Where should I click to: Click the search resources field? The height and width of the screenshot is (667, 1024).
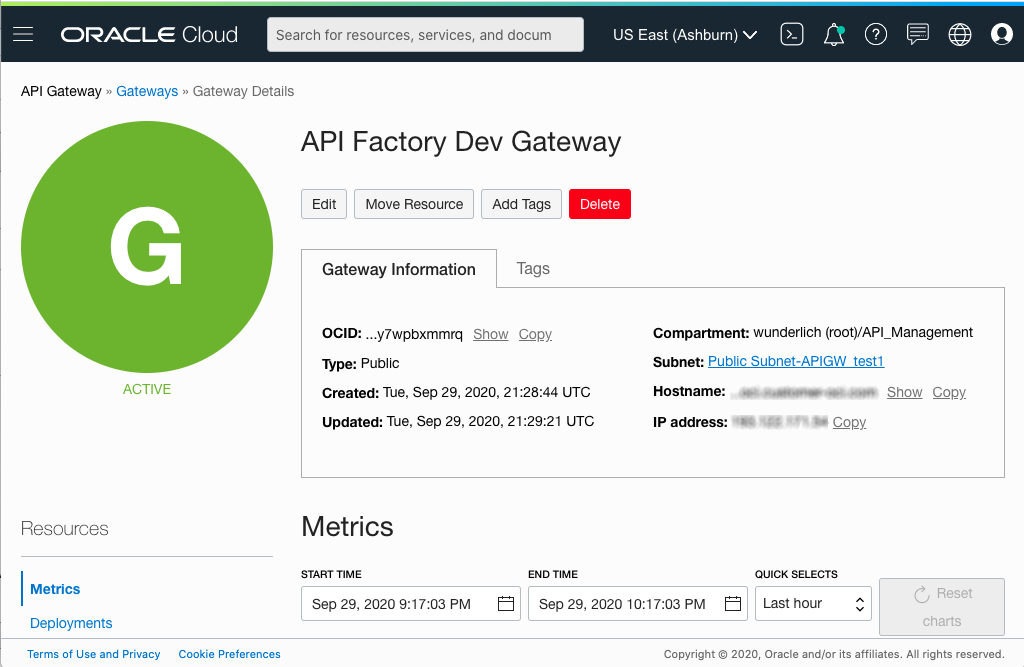[424, 34]
